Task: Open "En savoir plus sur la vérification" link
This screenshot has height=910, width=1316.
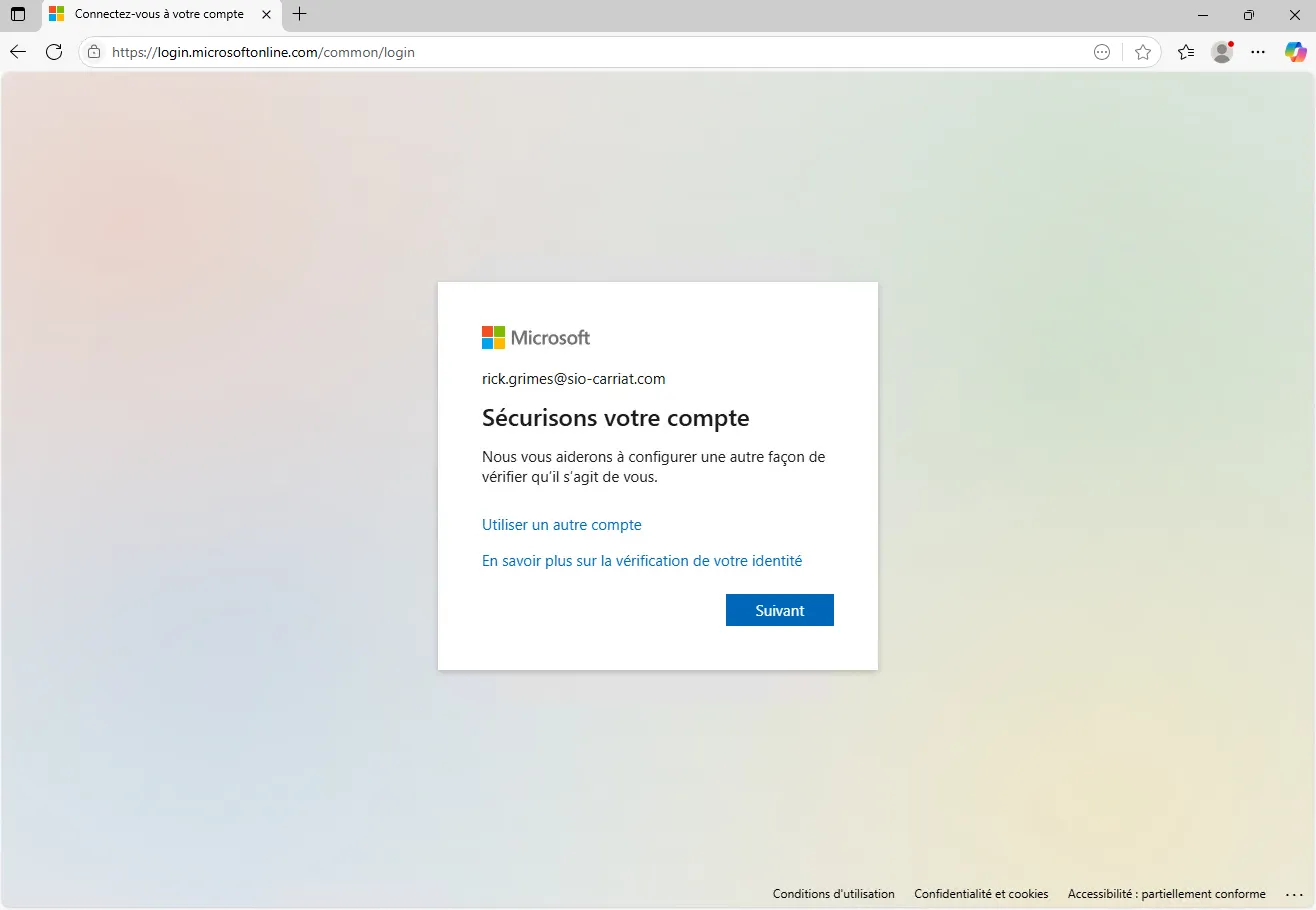Action: 641,561
